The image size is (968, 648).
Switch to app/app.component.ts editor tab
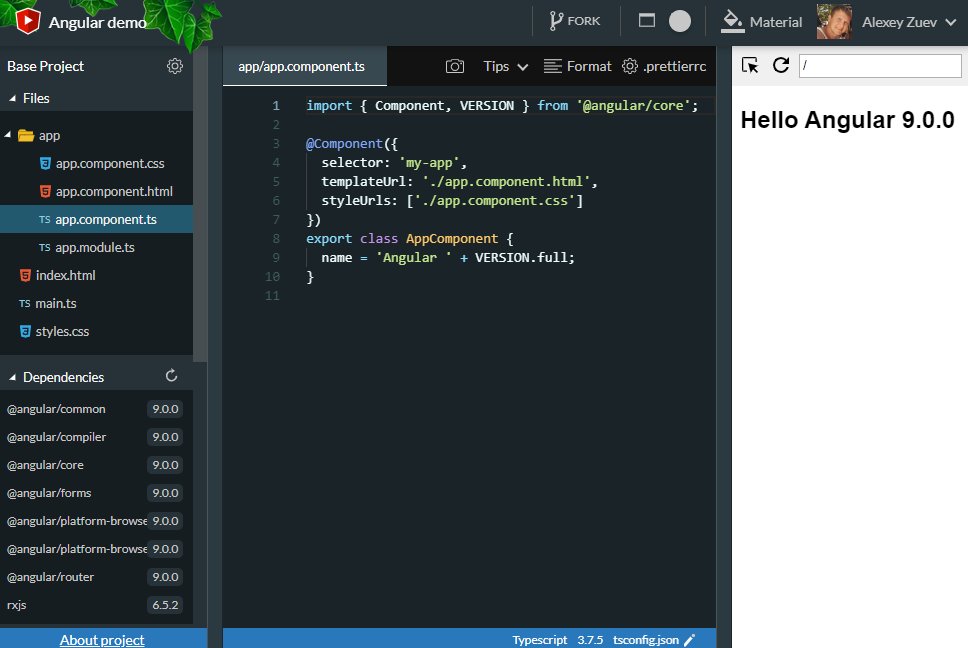(x=304, y=66)
